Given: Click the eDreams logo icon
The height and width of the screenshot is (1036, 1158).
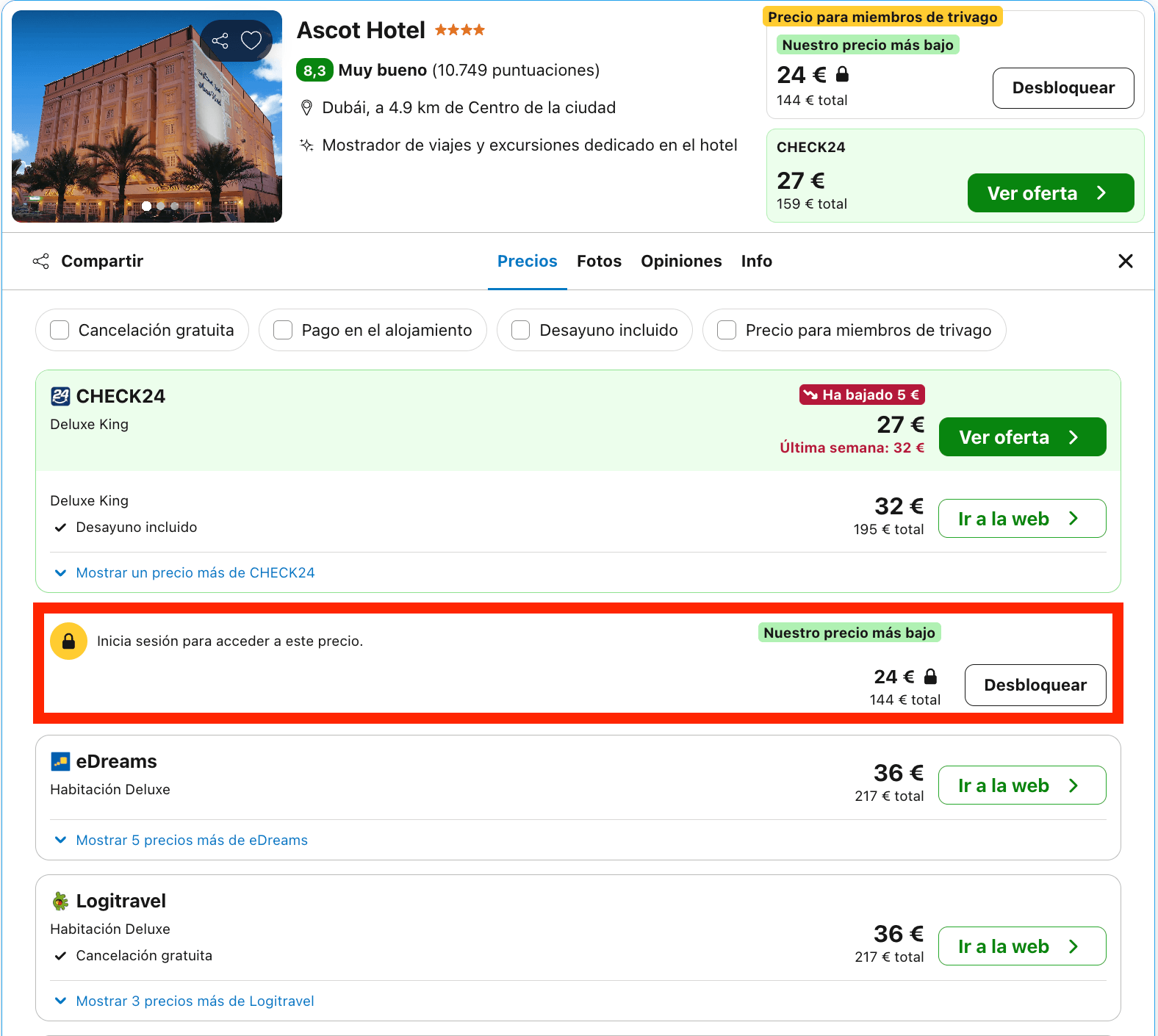Looking at the screenshot, I should (x=60, y=761).
